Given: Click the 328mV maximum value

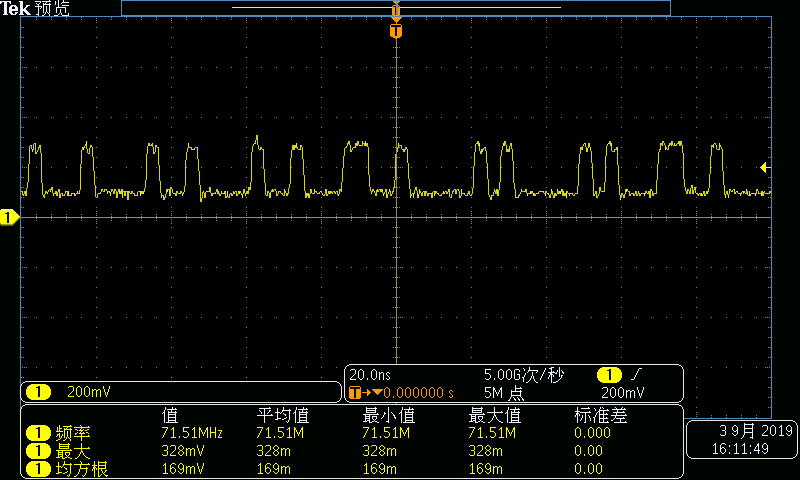Looking at the screenshot, I should pyautogui.click(x=183, y=451).
